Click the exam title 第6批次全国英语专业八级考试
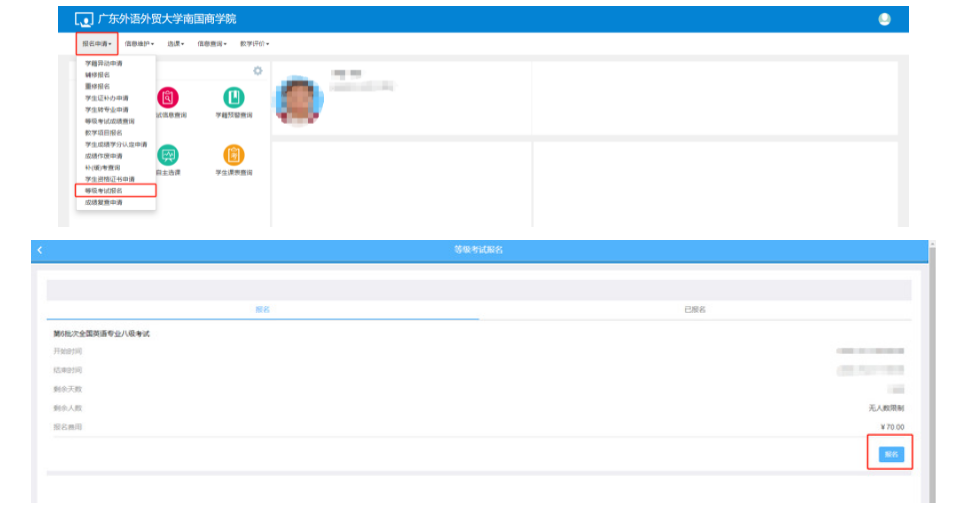 coord(101,334)
